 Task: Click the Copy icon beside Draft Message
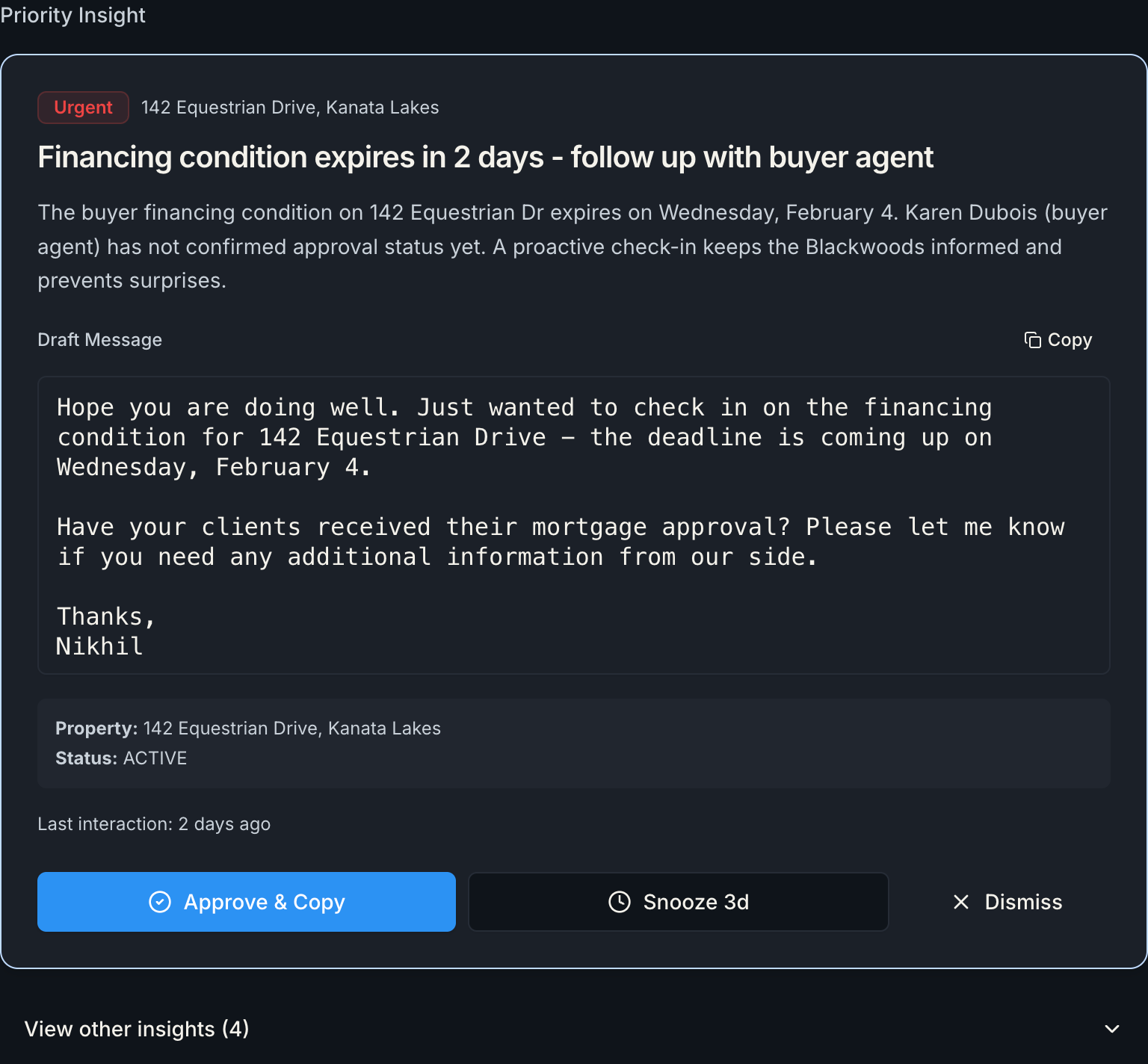coord(1032,340)
